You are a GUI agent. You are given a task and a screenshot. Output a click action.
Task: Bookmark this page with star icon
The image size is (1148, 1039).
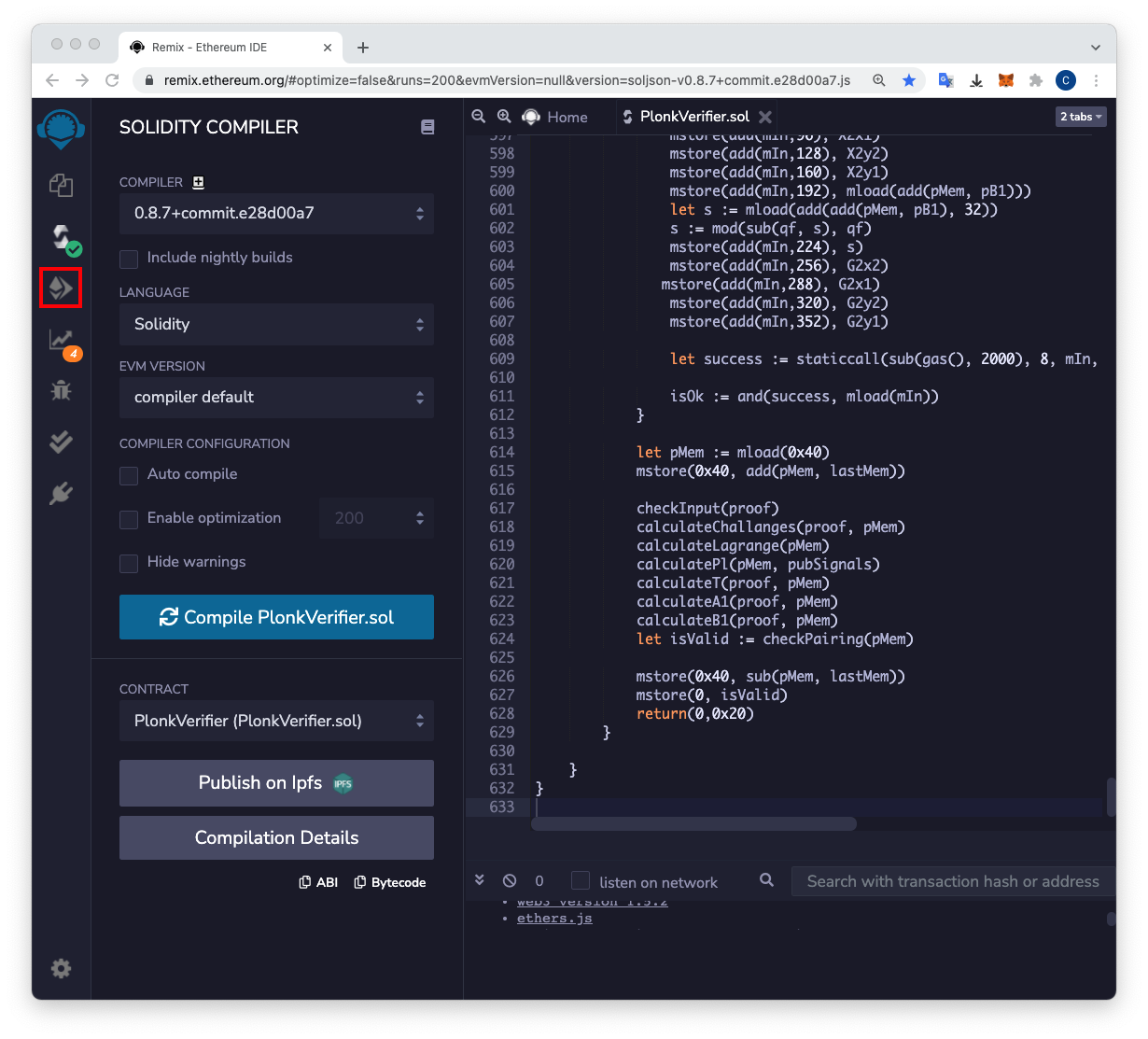[x=908, y=80]
